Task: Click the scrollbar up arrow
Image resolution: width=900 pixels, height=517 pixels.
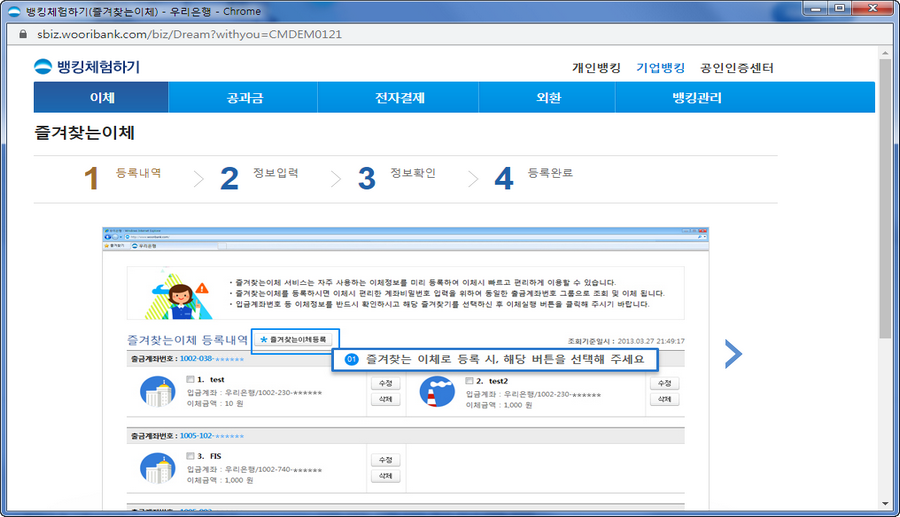Action: (885, 53)
